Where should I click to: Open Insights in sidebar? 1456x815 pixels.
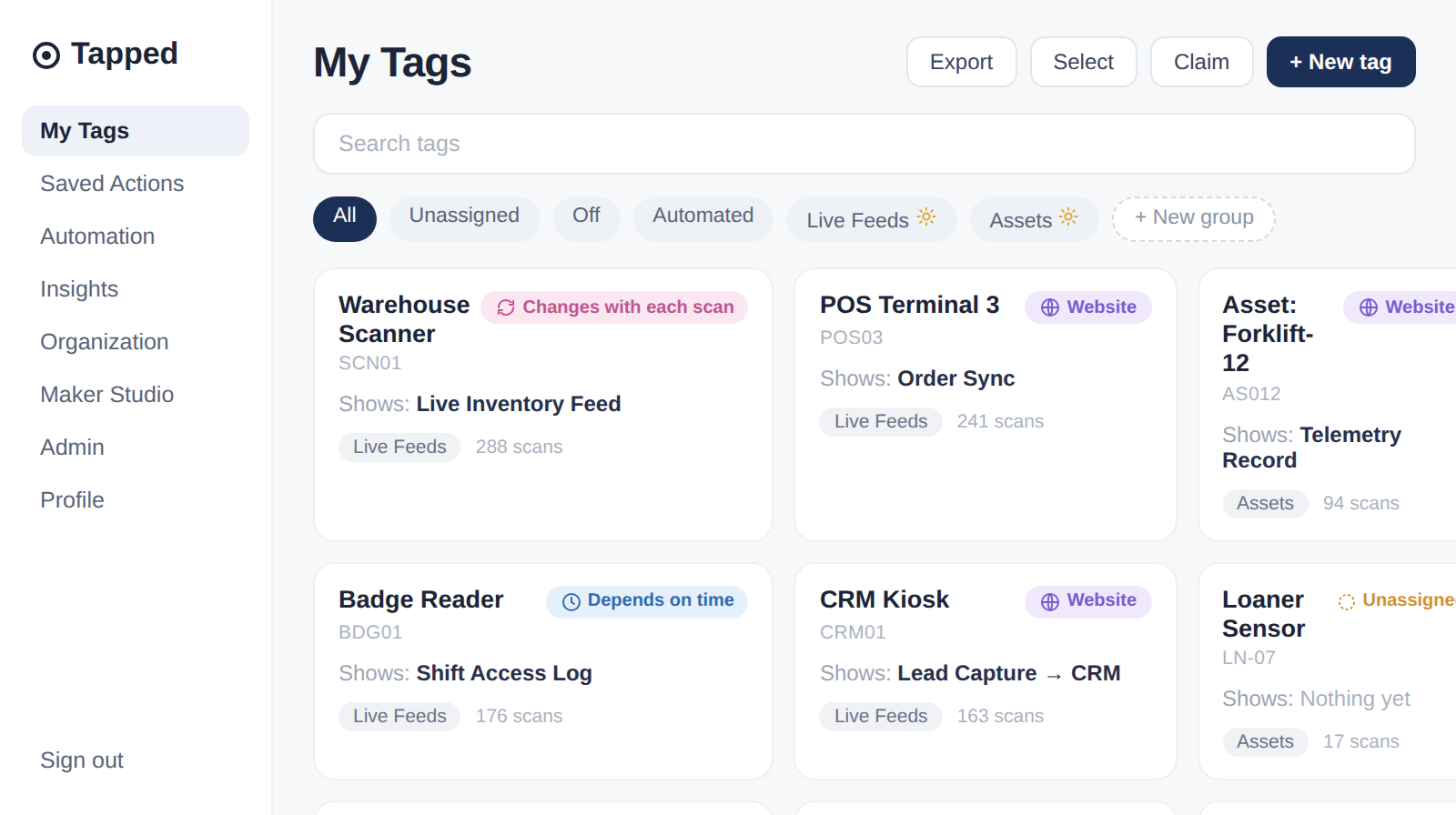click(x=136, y=289)
